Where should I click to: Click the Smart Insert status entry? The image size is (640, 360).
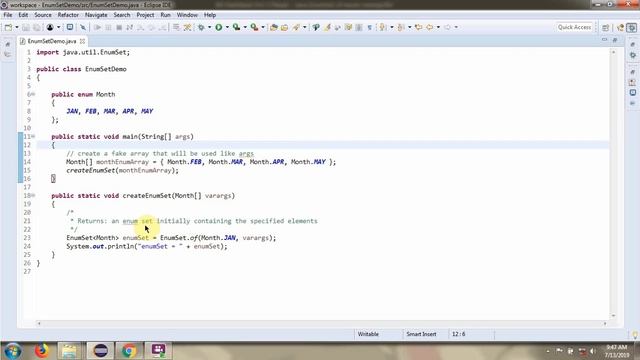pyautogui.click(x=421, y=334)
